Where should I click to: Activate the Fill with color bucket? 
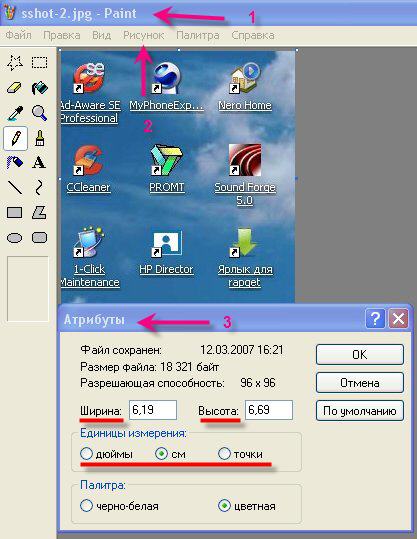click(40, 88)
